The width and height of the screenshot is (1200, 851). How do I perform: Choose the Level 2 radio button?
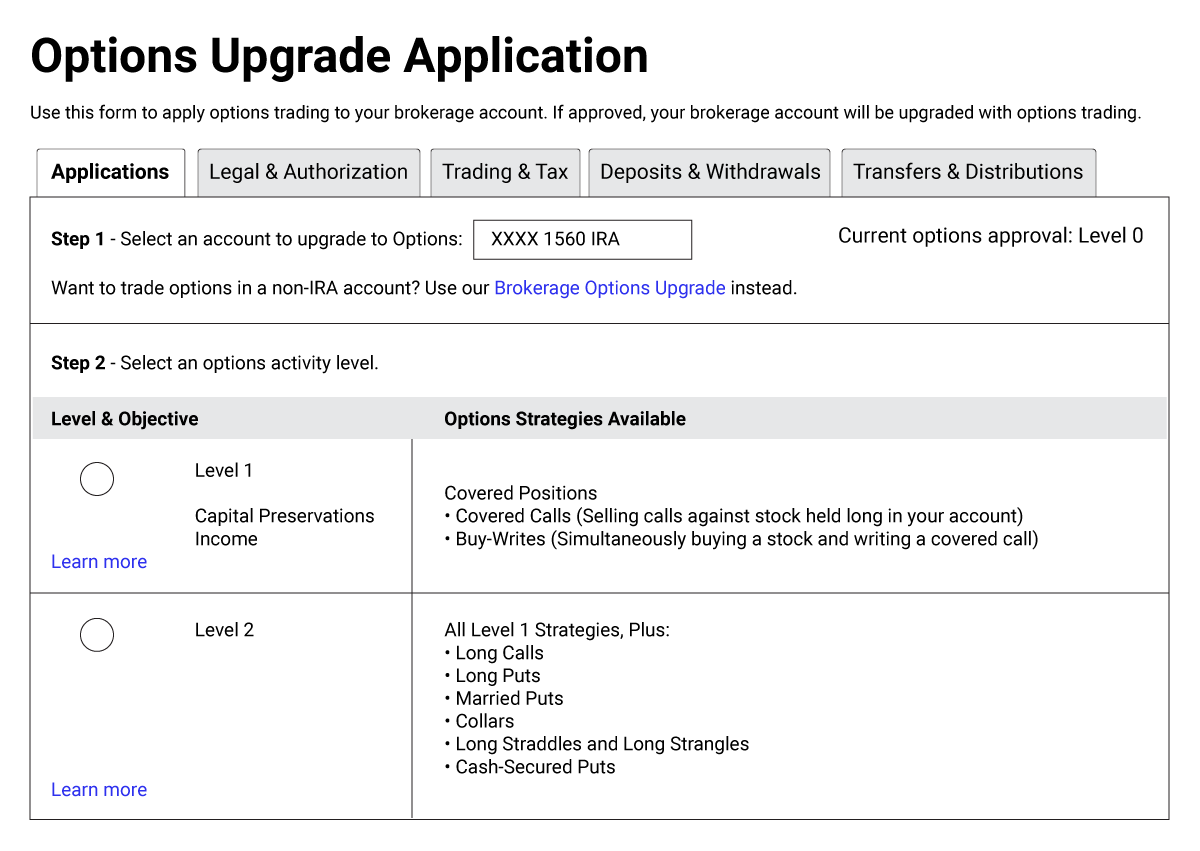[x=97, y=635]
